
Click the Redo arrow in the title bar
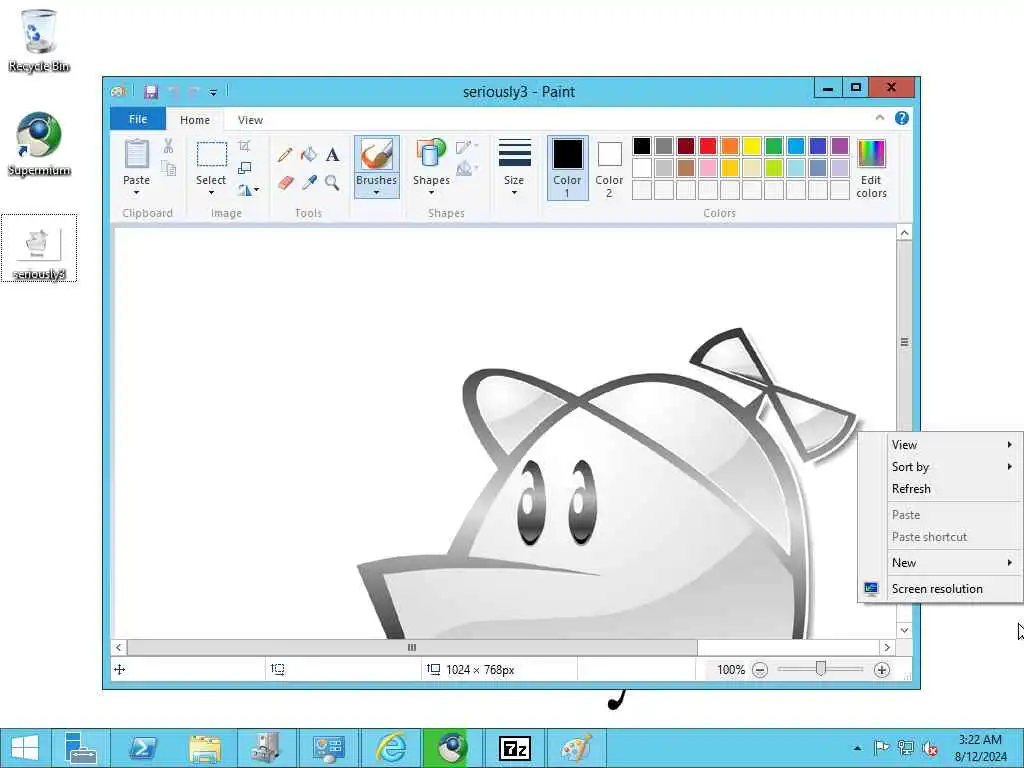[x=194, y=91]
